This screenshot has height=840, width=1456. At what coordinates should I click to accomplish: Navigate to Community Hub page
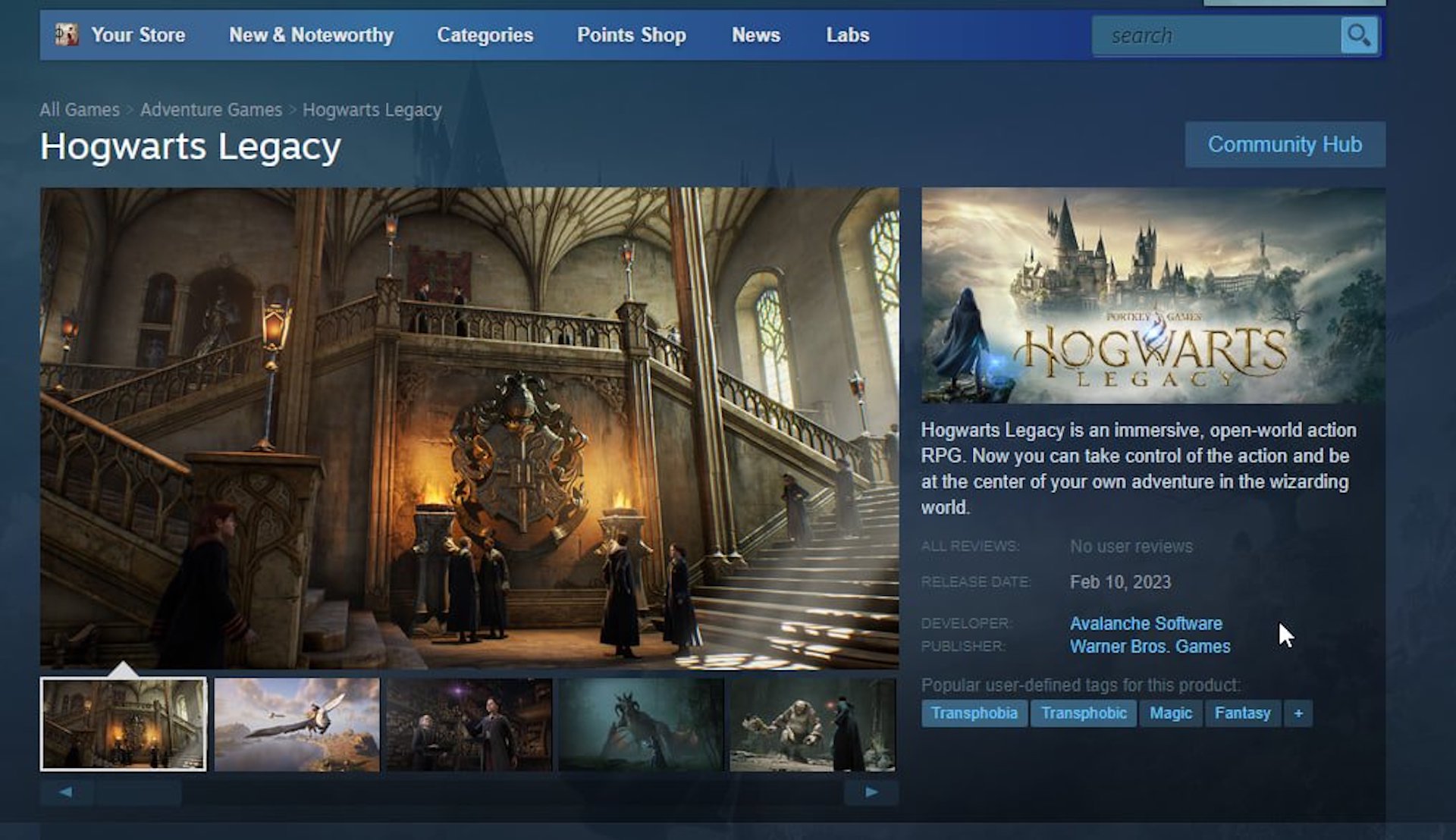click(1285, 145)
